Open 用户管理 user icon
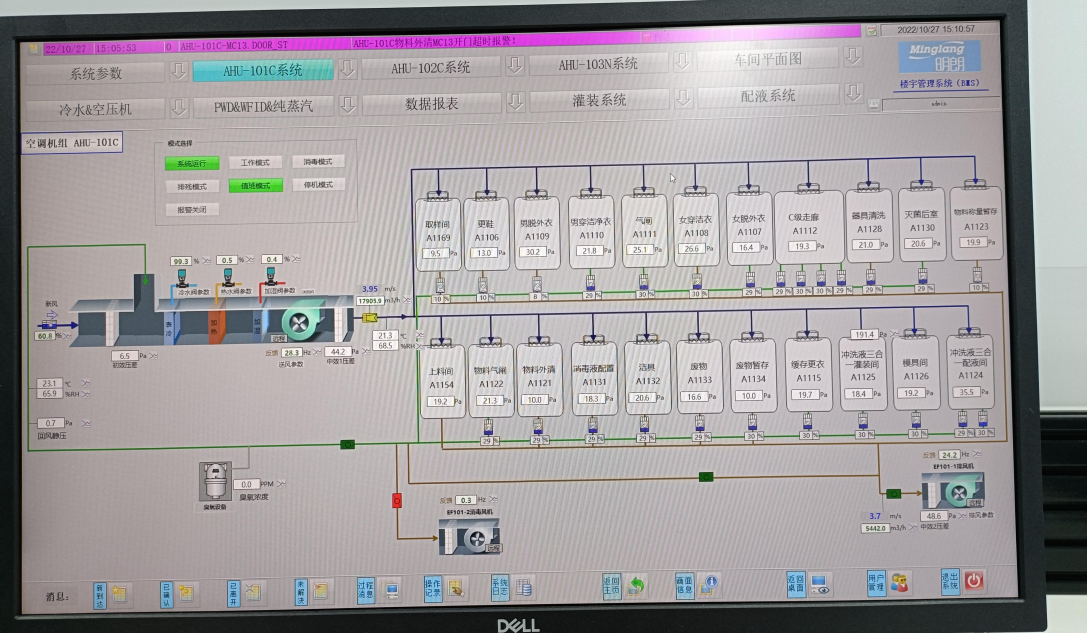The width and height of the screenshot is (1087, 633). pos(899,582)
